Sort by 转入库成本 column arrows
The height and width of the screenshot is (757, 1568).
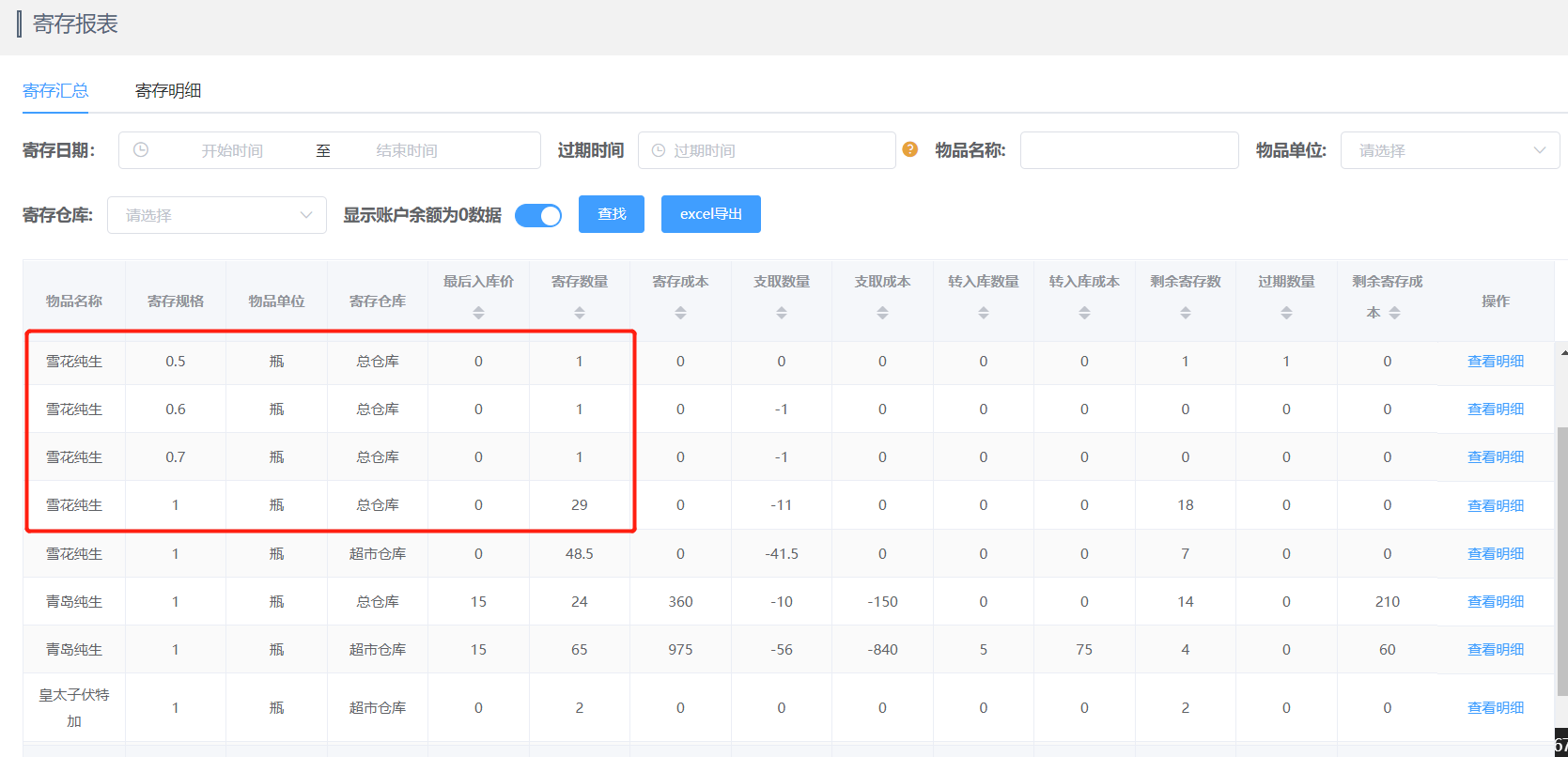(x=1084, y=313)
